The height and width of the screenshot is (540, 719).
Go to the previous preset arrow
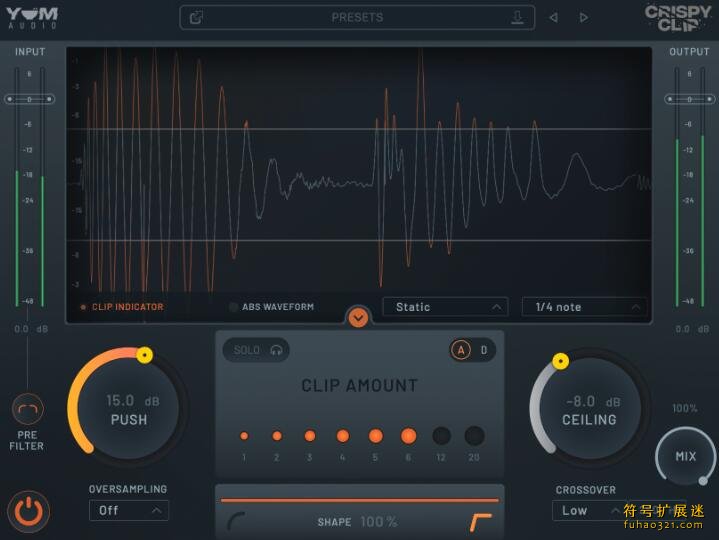tap(553, 17)
